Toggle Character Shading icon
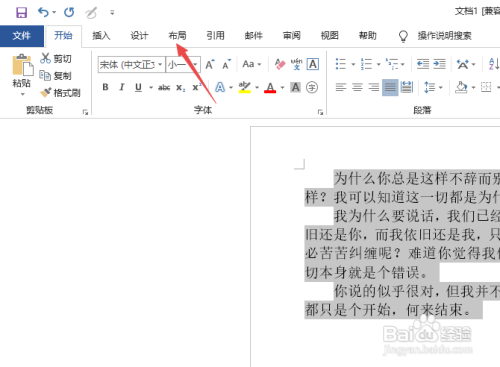Screen dimensions: 500x367 coord(296,87)
